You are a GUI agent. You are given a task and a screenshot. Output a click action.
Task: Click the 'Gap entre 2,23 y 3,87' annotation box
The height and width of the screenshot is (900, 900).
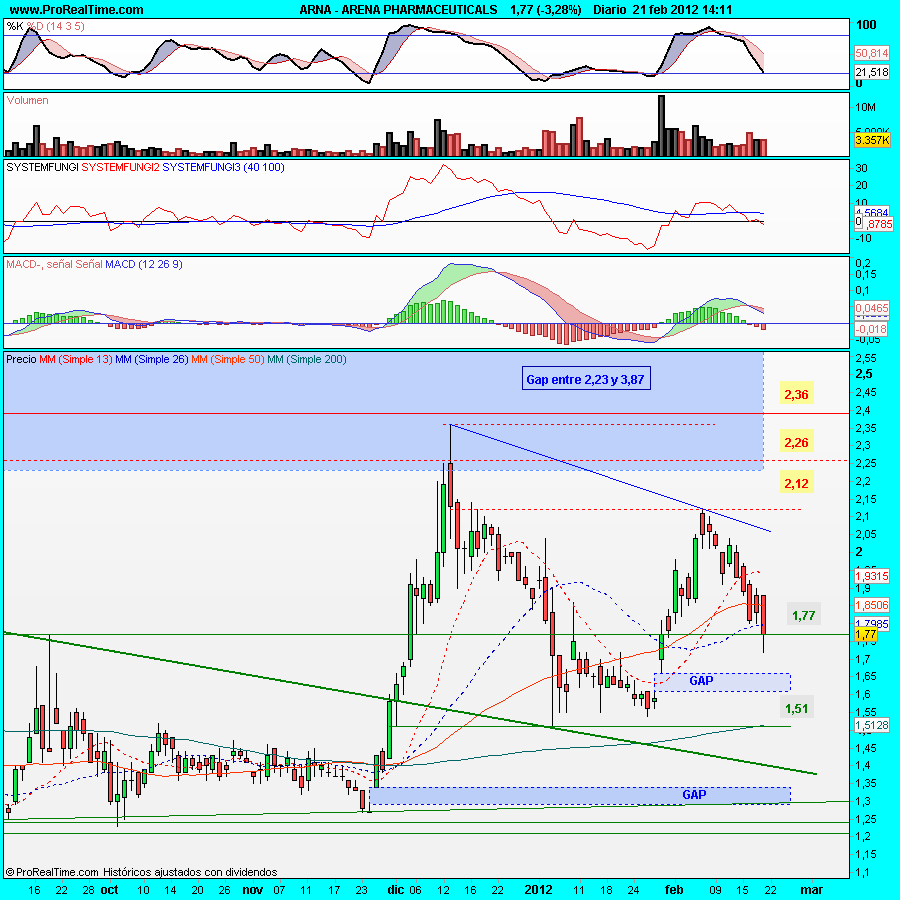586,379
